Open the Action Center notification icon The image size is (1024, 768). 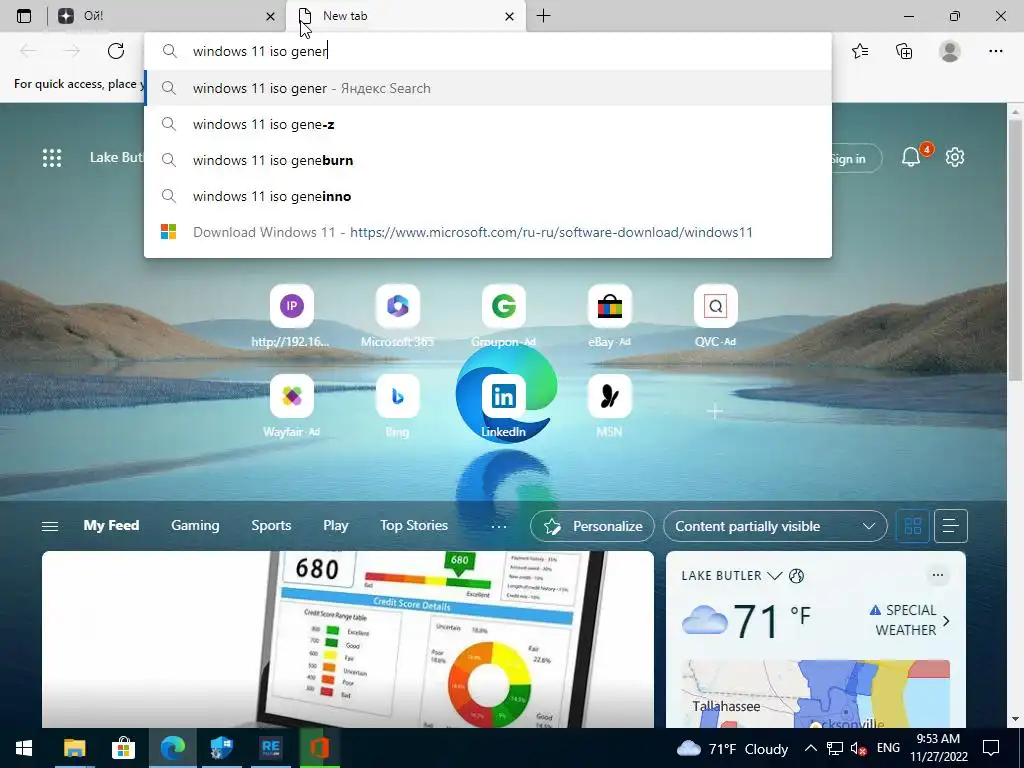991,748
